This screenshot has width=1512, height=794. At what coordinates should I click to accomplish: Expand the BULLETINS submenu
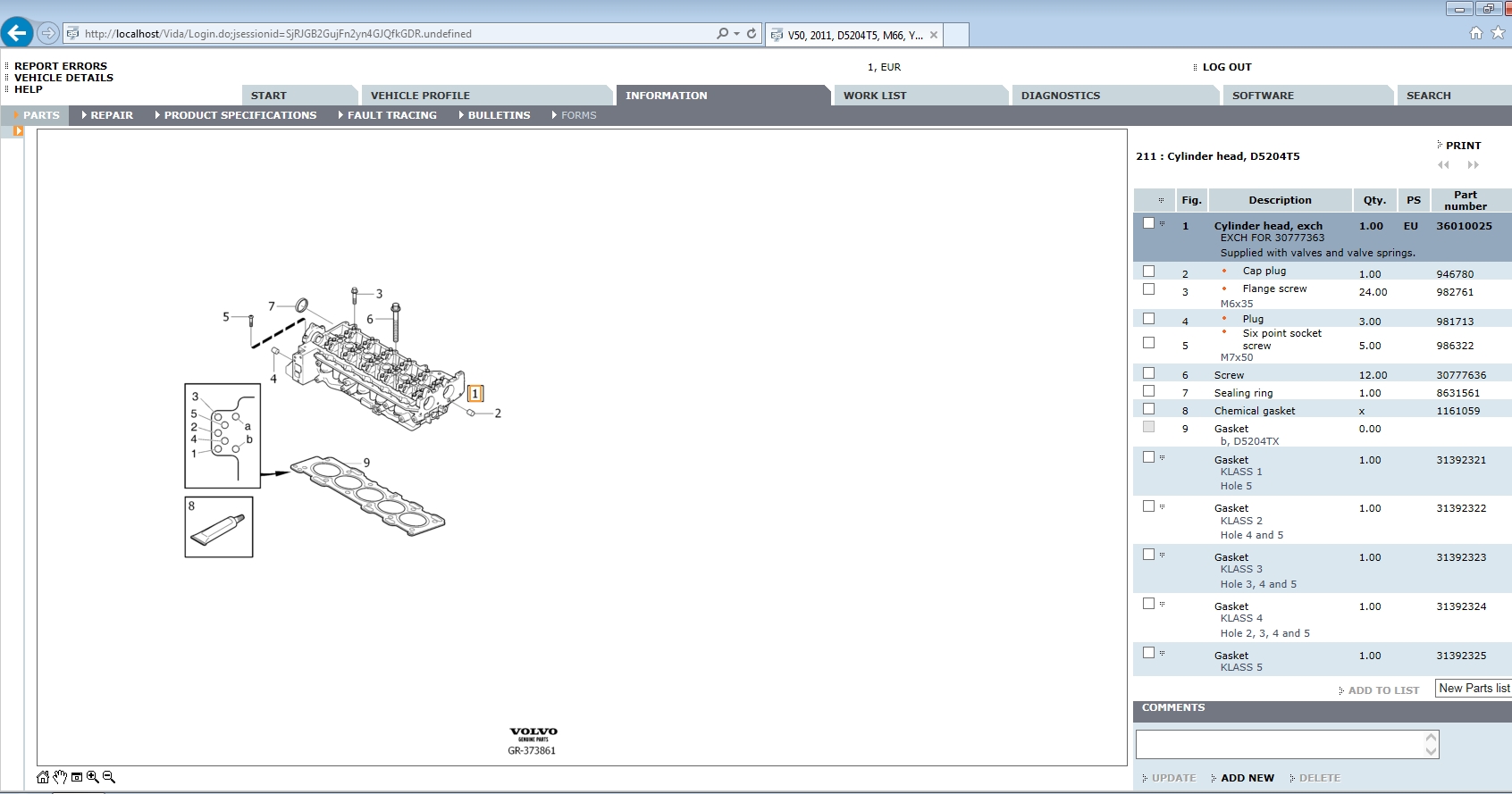pyautogui.click(x=494, y=115)
